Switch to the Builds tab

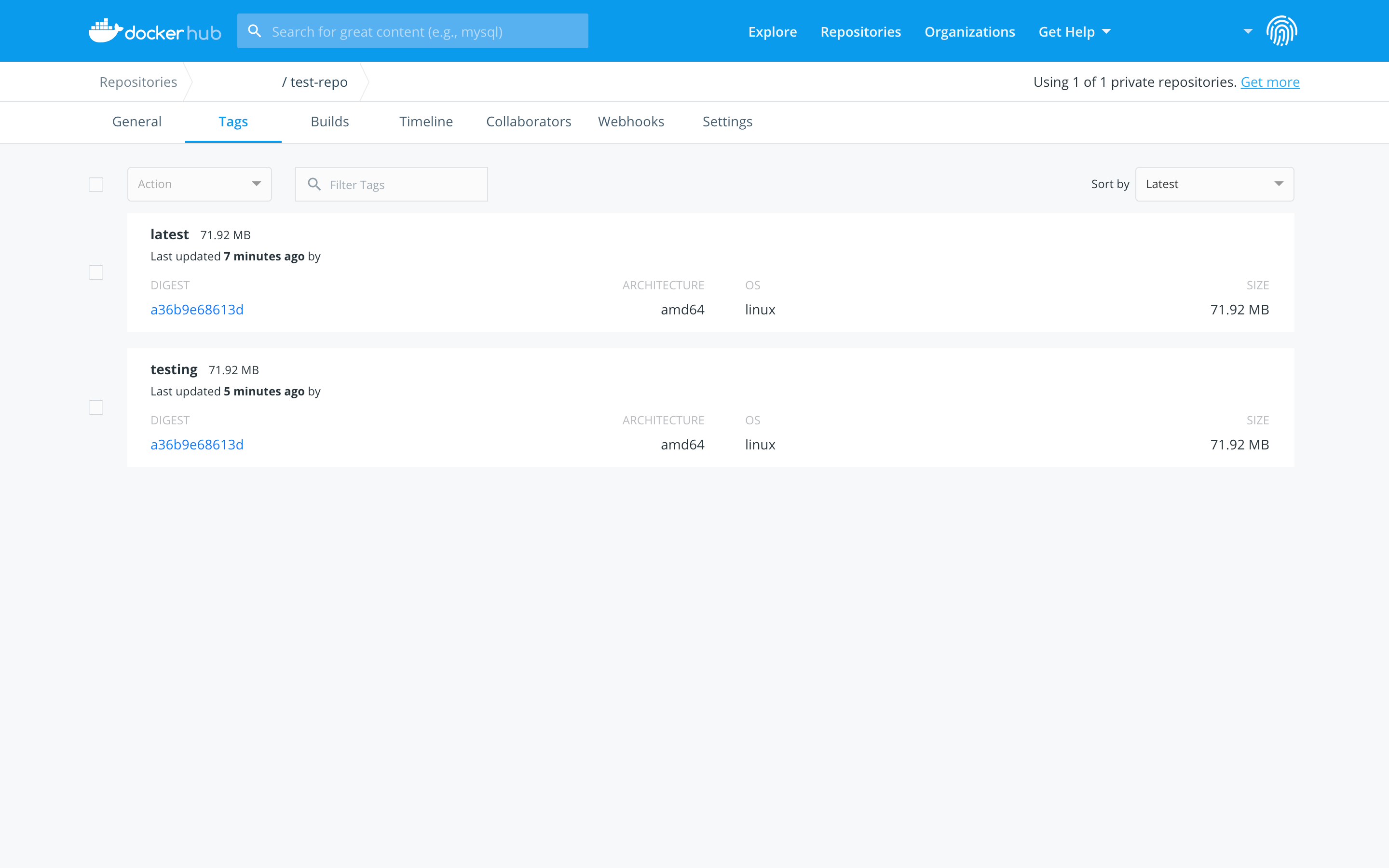click(x=329, y=121)
